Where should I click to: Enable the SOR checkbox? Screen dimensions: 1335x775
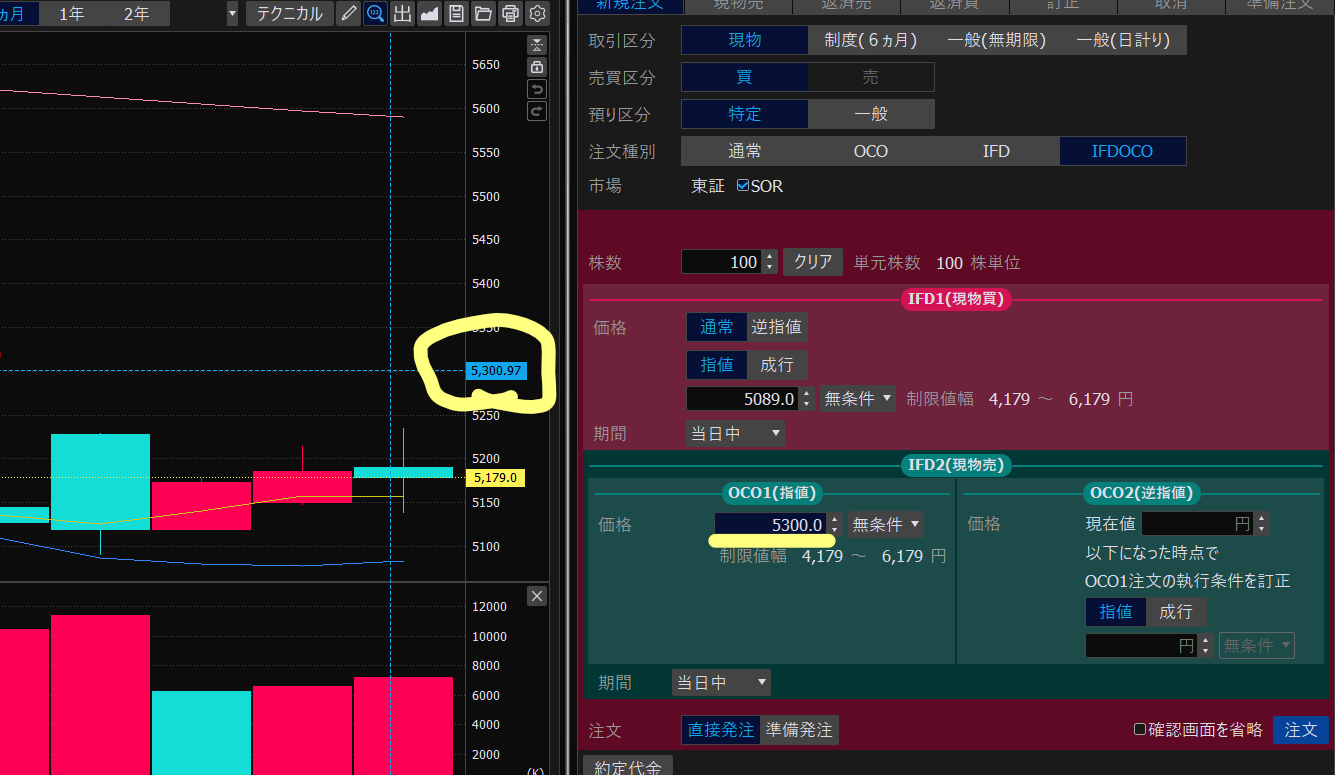pyautogui.click(x=742, y=185)
